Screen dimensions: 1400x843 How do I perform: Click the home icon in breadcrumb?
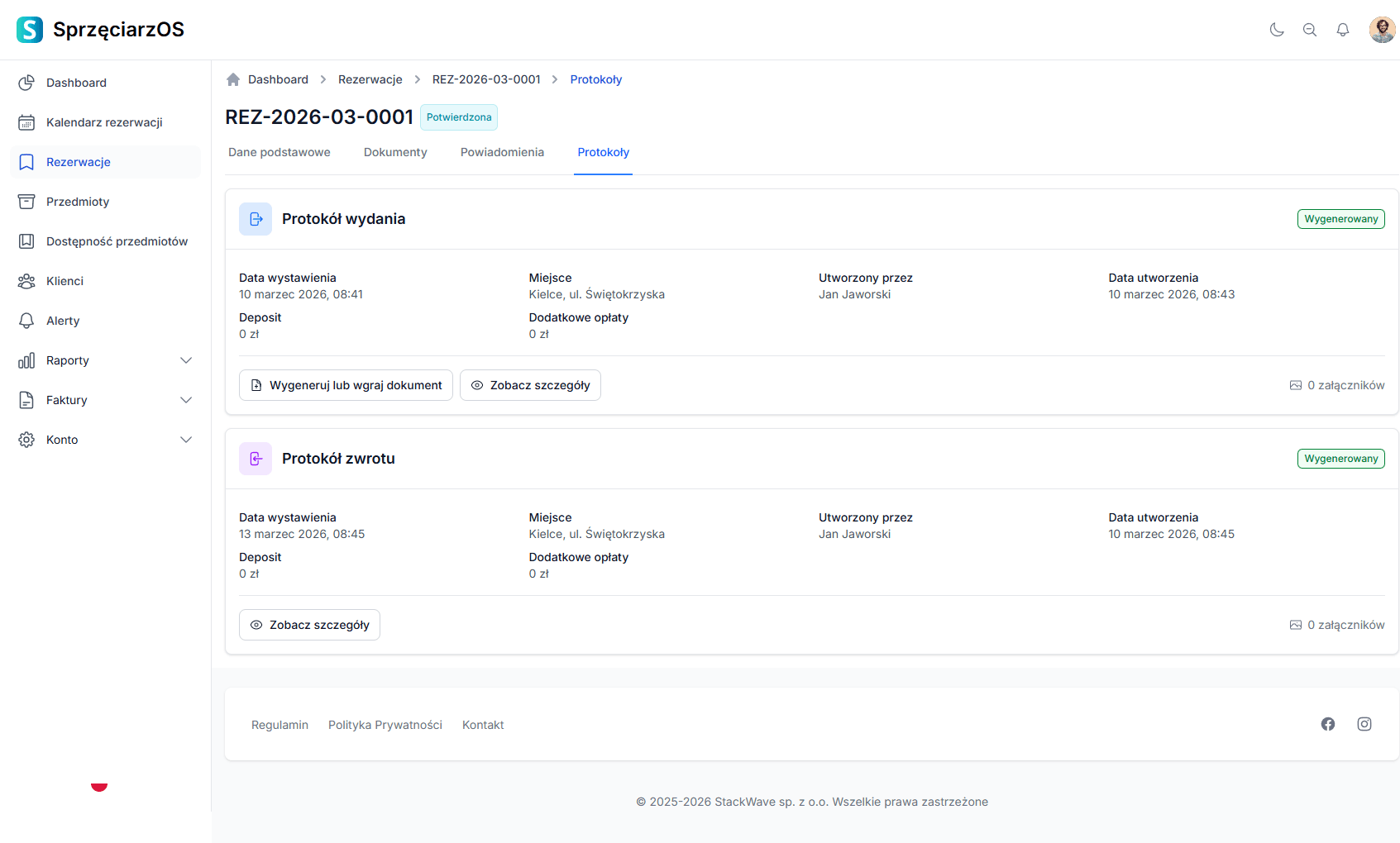pyautogui.click(x=233, y=79)
